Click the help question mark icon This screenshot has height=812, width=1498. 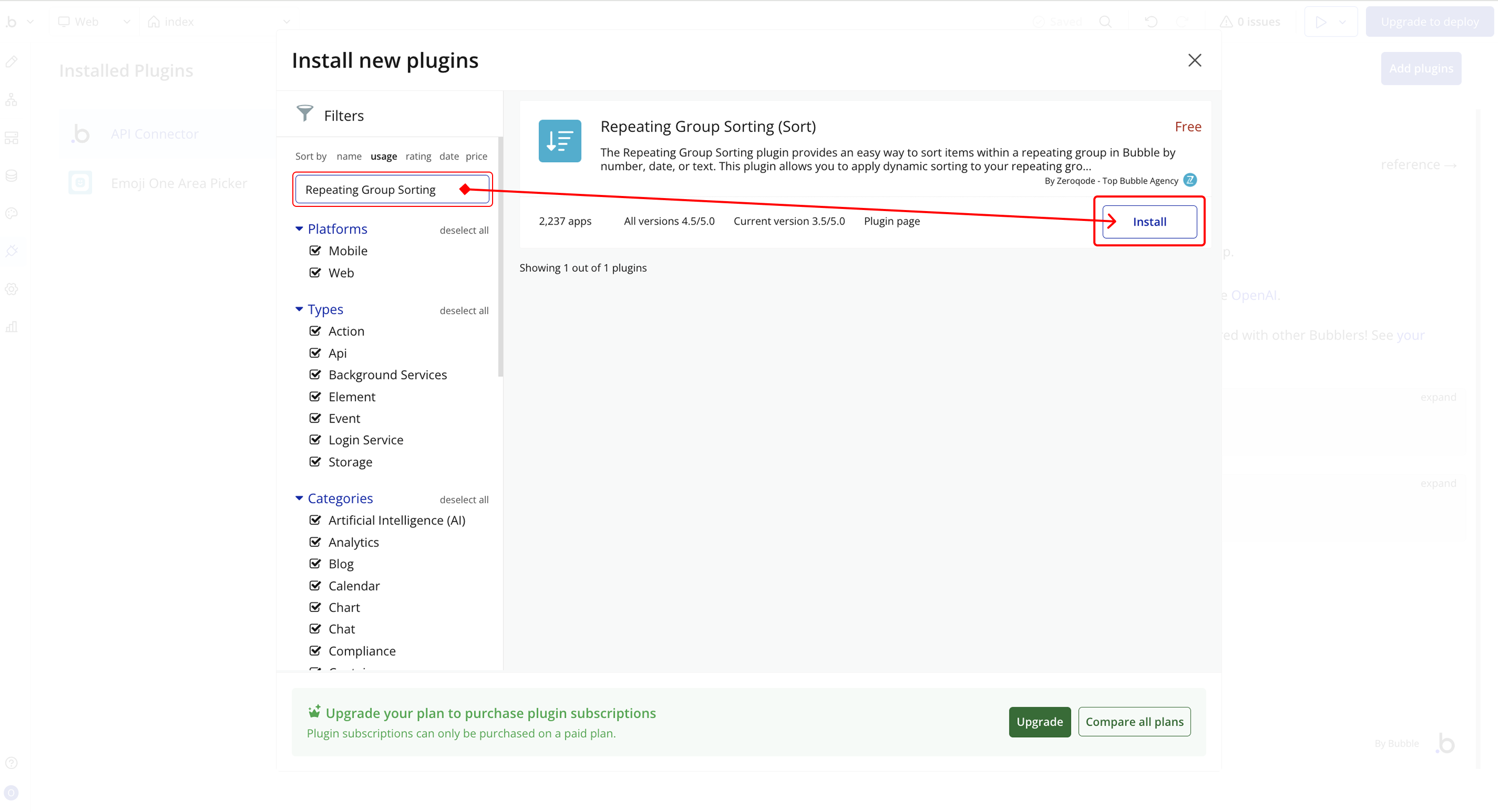click(x=11, y=763)
